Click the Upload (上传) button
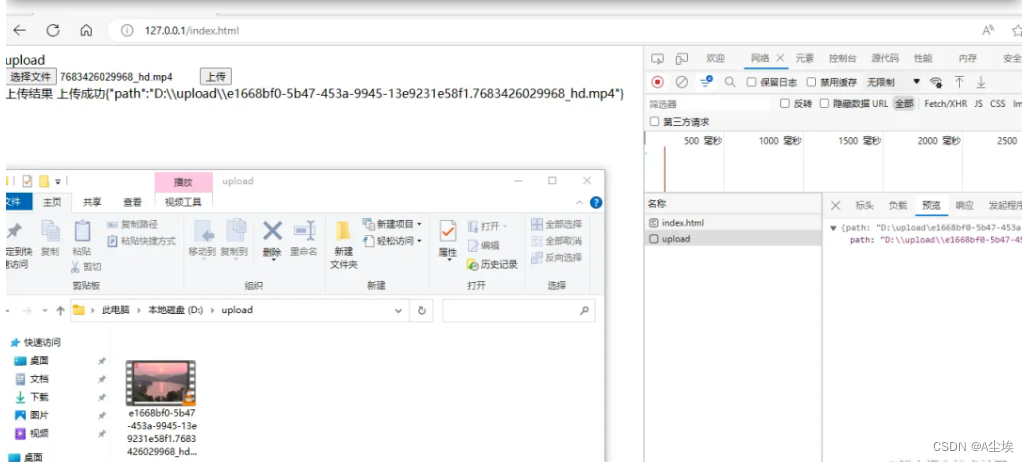The height and width of the screenshot is (462, 1029). 216,77
